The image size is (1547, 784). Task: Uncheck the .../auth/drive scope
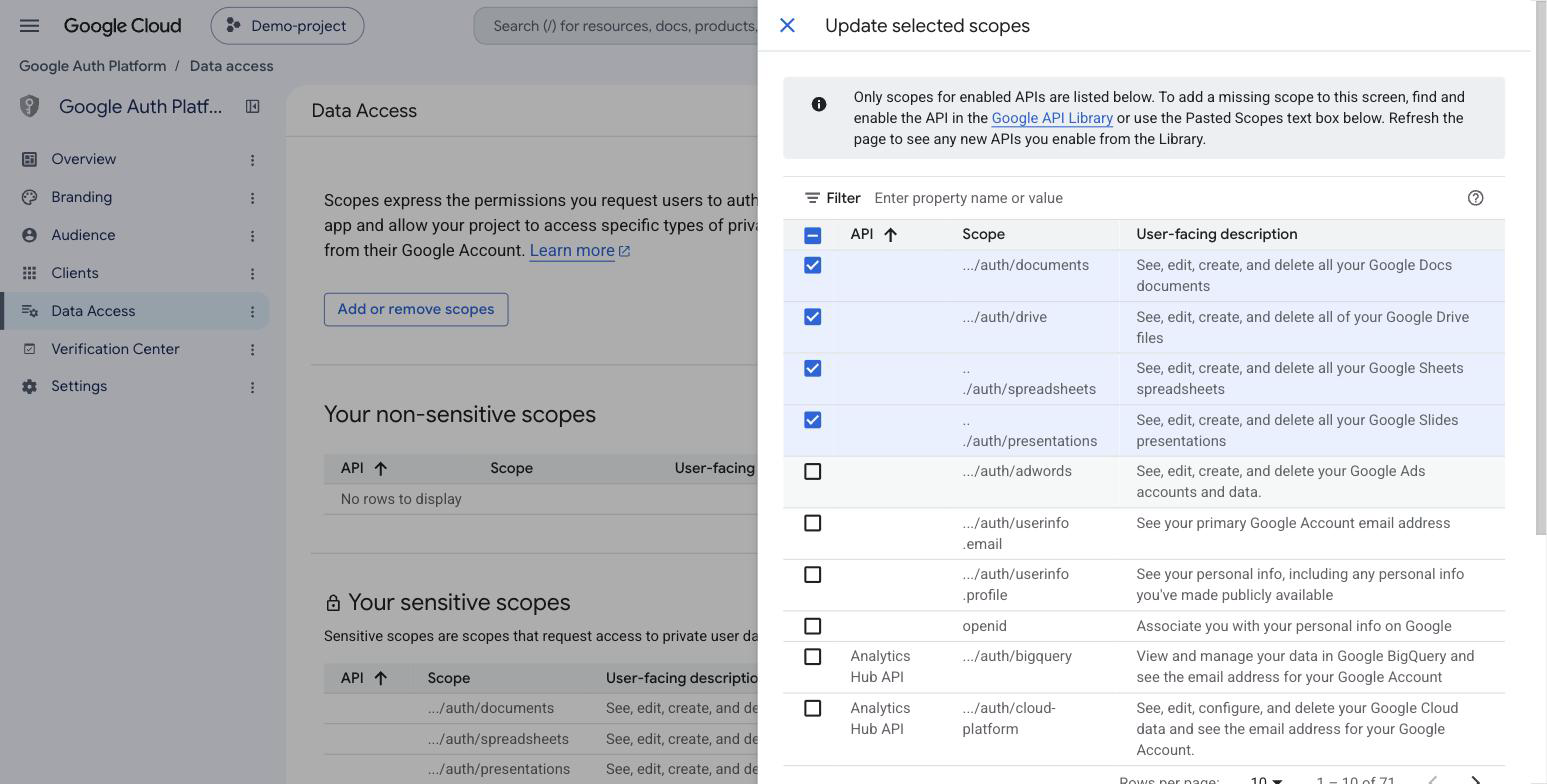coord(813,317)
